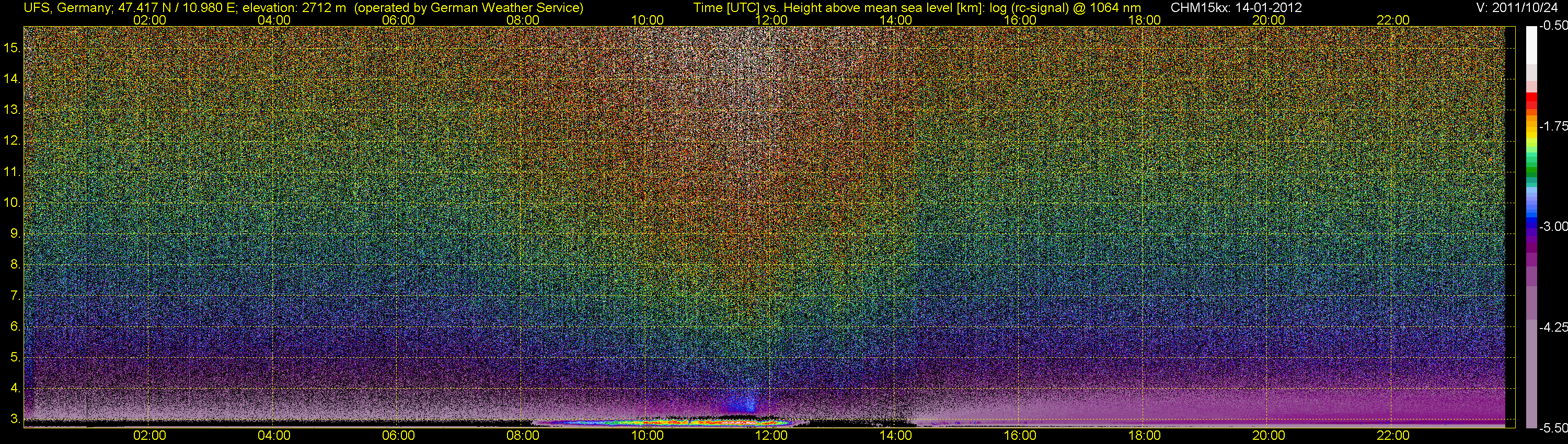The width and height of the screenshot is (1568, 444).
Task: Click the '22:00' label on the lower time axis
Action: tap(1393, 436)
